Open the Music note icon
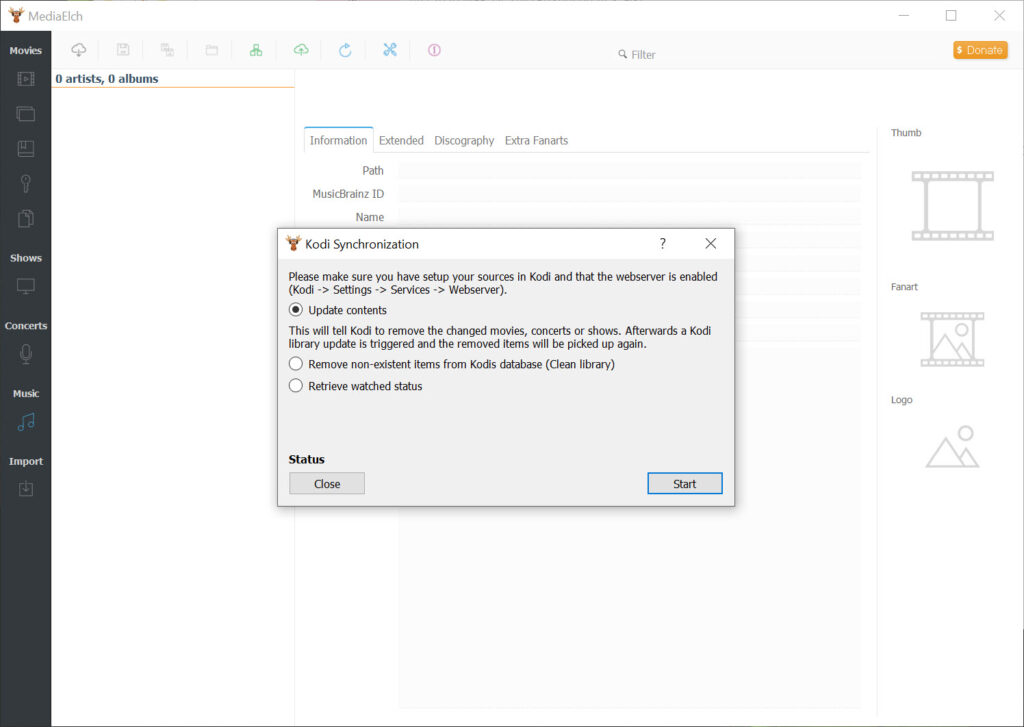Screen dimensions: 1024x727 click(x=25, y=422)
